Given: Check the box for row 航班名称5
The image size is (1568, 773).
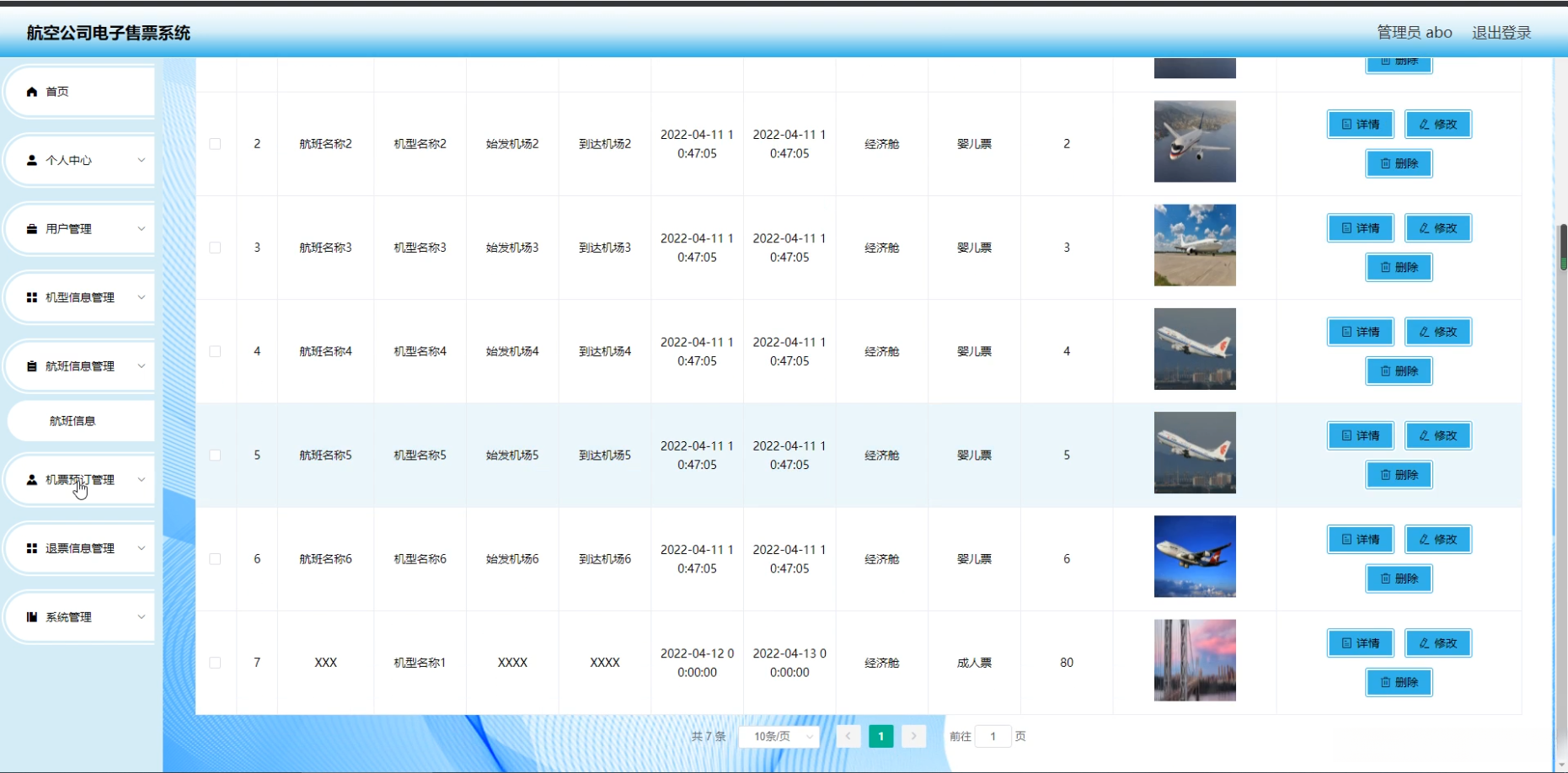Looking at the screenshot, I should coord(215,456).
